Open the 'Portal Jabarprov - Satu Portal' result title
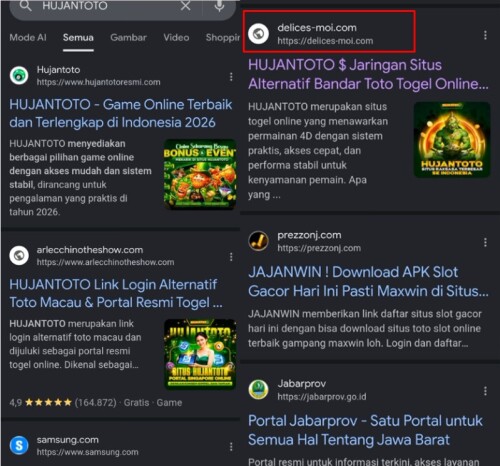This screenshot has height=466, width=500. [x=365, y=430]
